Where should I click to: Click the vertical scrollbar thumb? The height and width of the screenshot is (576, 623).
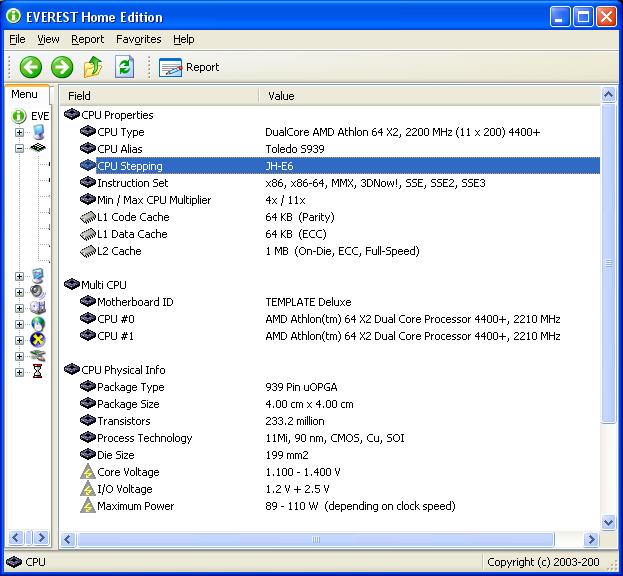coord(608,263)
